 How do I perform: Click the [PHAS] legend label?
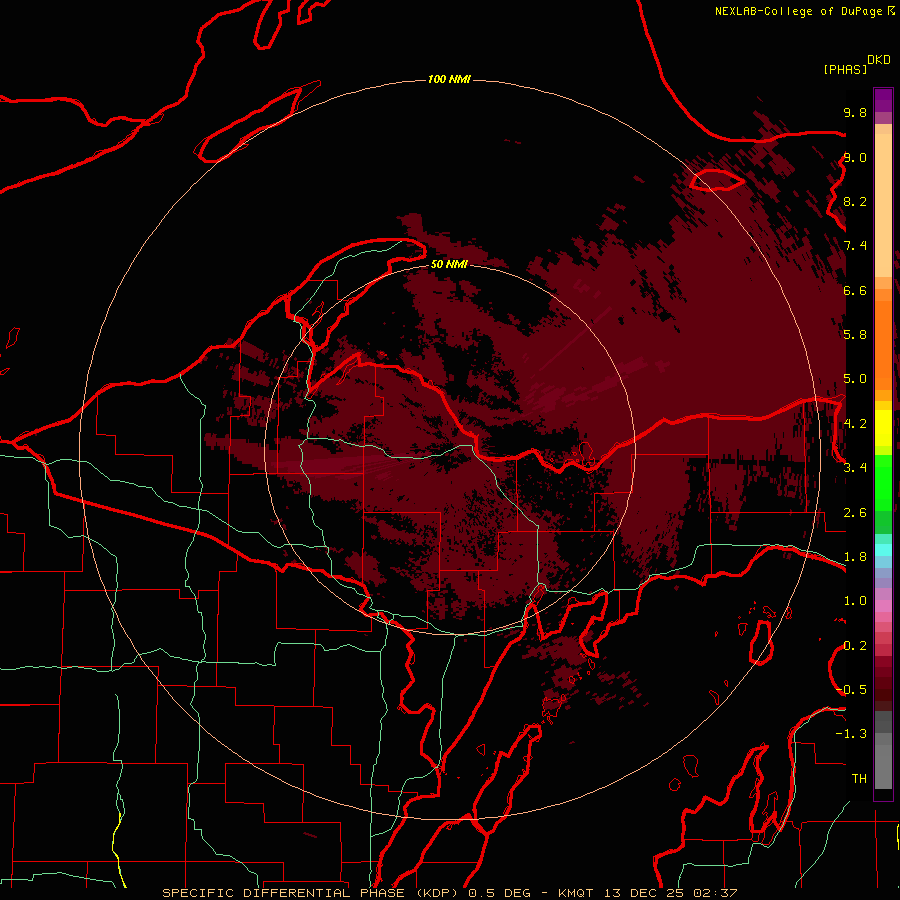coord(845,69)
